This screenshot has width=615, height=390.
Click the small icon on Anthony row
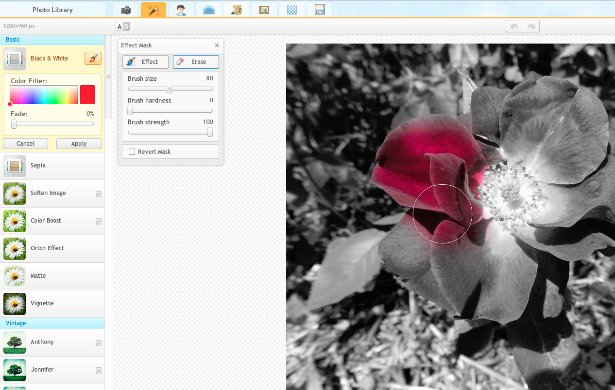(99, 343)
